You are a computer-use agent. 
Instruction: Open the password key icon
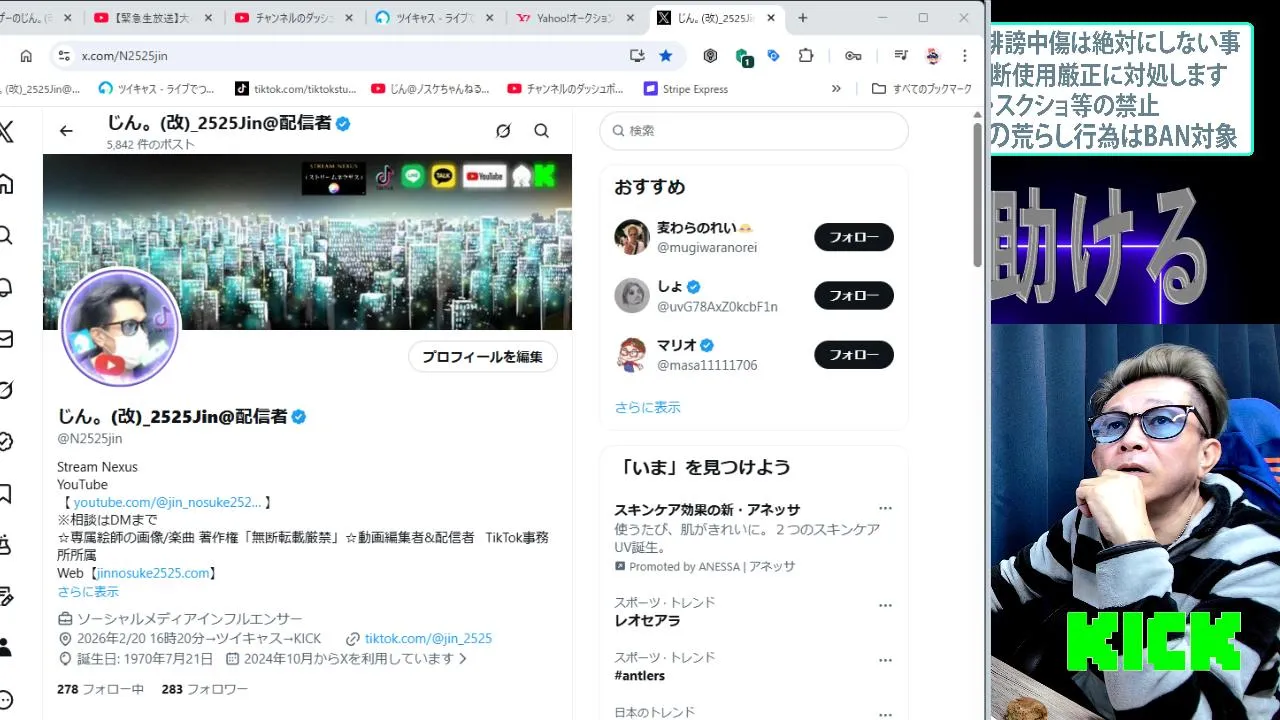tap(853, 56)
